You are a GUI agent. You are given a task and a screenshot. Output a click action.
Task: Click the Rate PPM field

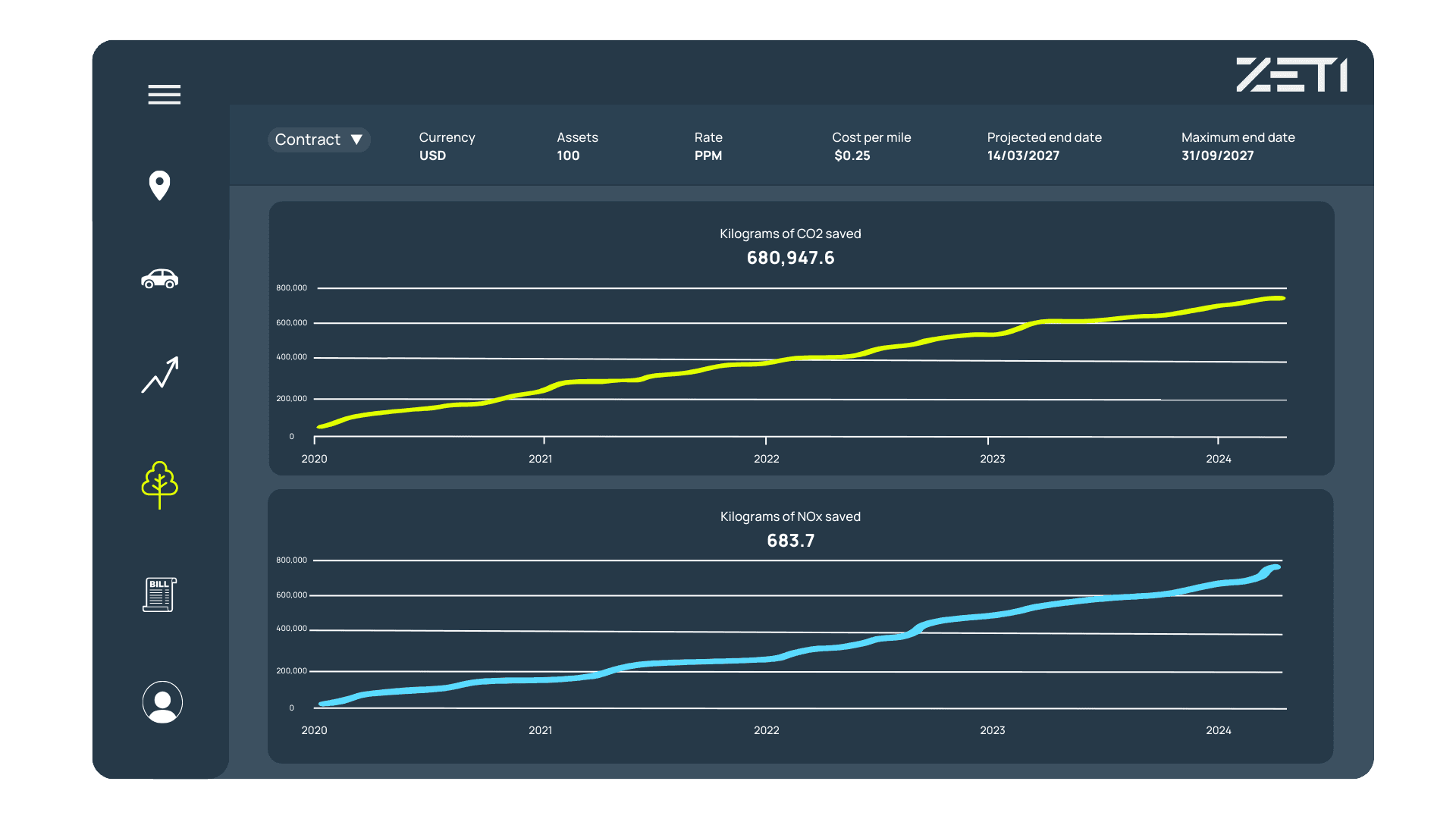pos(708,155)
